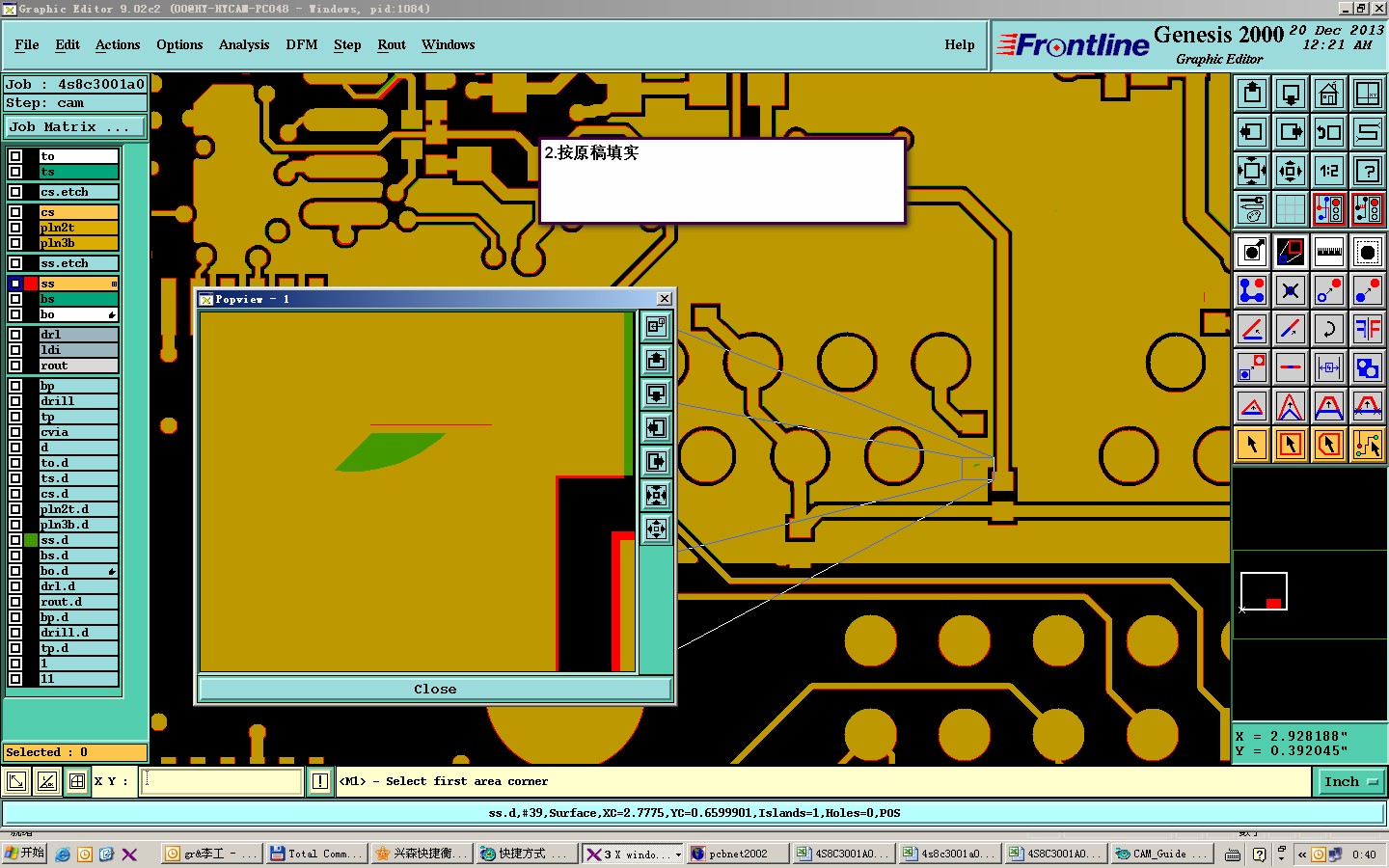Click the rotate curved-arrow icon
Screen dimensions: 1389x868
point(1329,329)
